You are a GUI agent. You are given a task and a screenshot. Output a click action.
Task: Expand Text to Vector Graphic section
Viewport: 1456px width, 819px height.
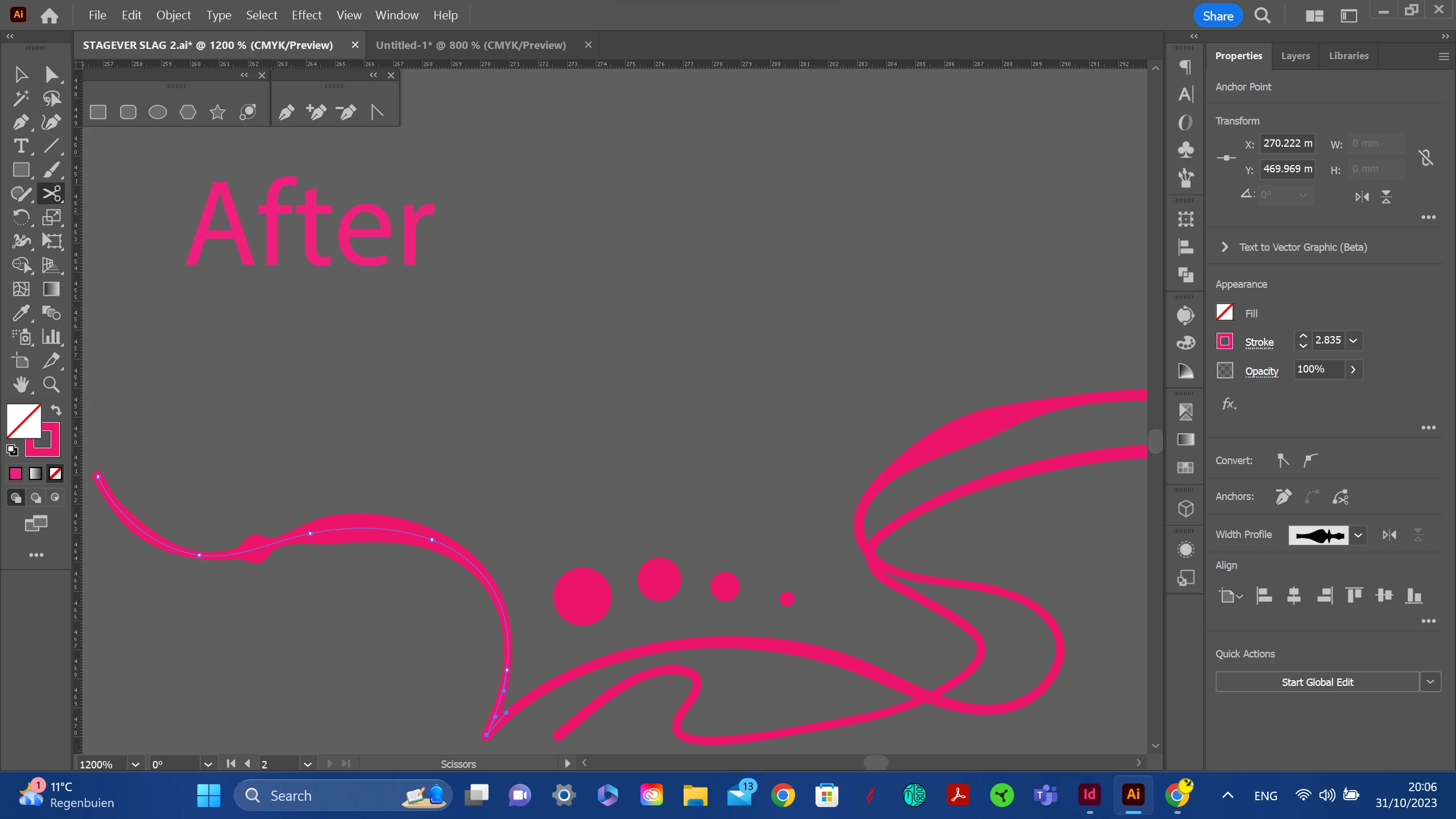pyautogui.click(x=1225, y=247)
